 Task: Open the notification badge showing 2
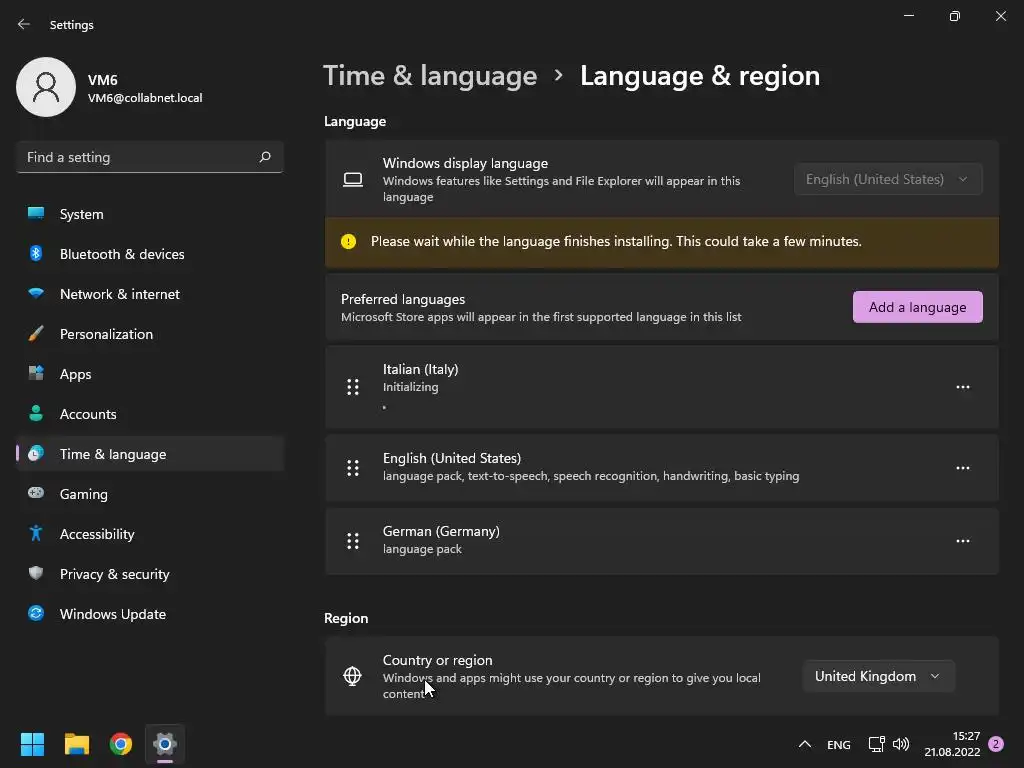coord(996,744)
